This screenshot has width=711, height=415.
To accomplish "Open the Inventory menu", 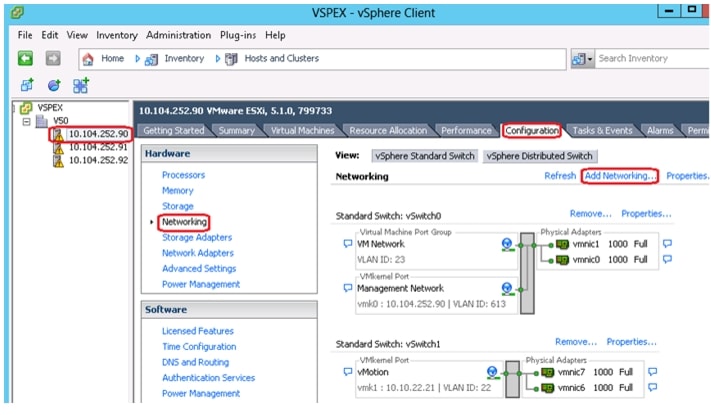I will click(117, 35).
